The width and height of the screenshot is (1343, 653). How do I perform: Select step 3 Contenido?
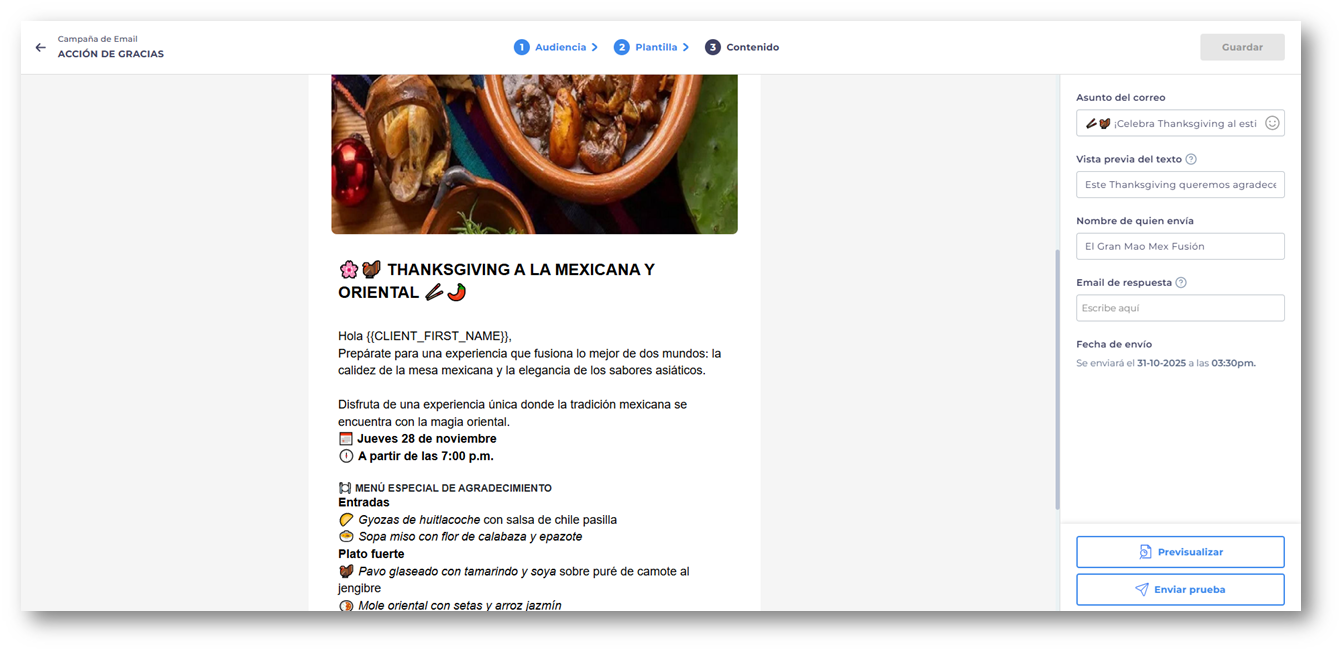point(742,47)
